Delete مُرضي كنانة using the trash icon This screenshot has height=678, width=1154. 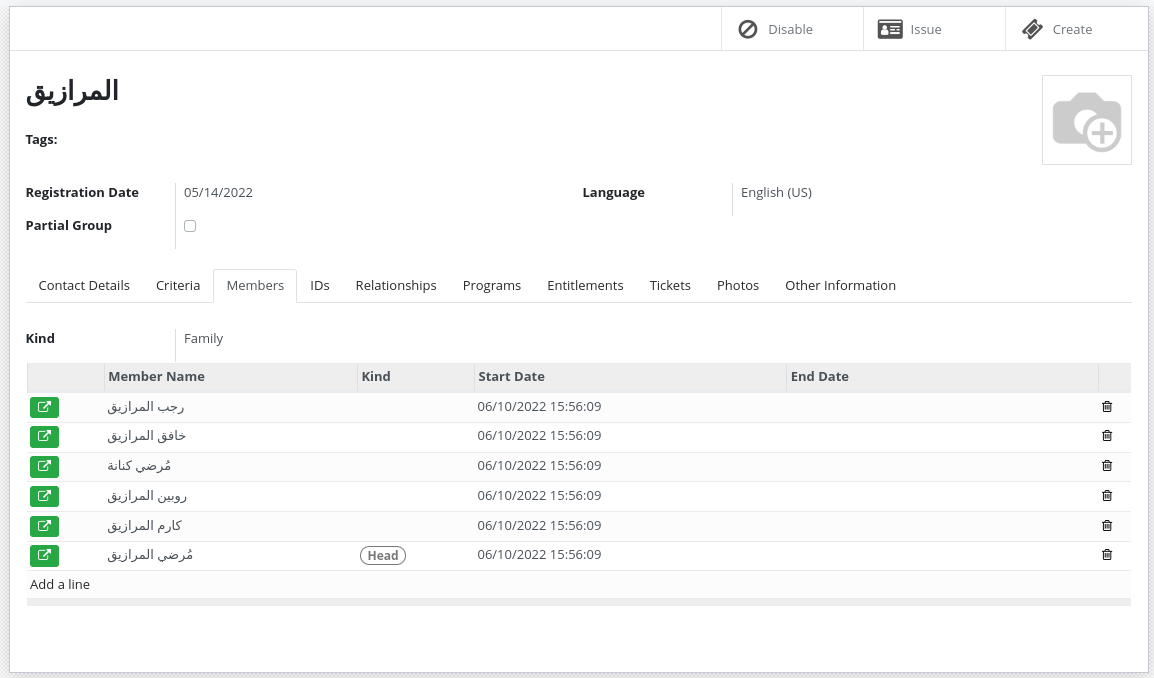(1106, 465)
